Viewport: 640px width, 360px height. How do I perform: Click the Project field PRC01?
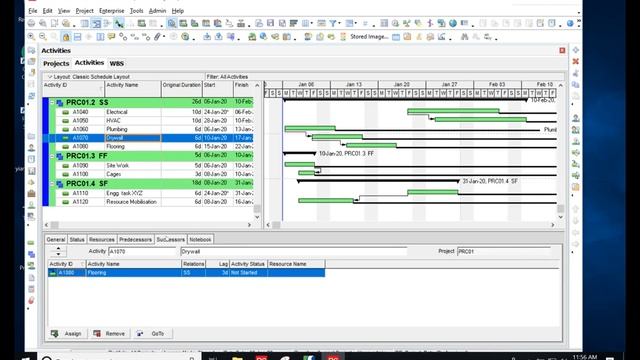pos(504,252)
